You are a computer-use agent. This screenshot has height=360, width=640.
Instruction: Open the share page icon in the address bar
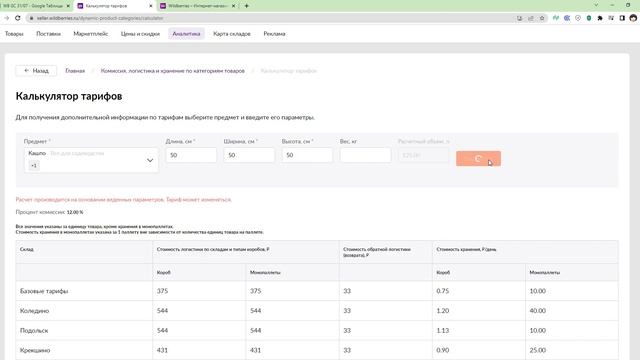click(x=531, y=18)
